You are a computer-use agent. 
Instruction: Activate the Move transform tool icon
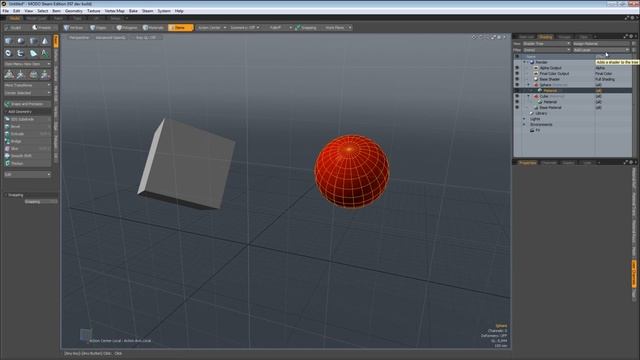coord(9,74)
